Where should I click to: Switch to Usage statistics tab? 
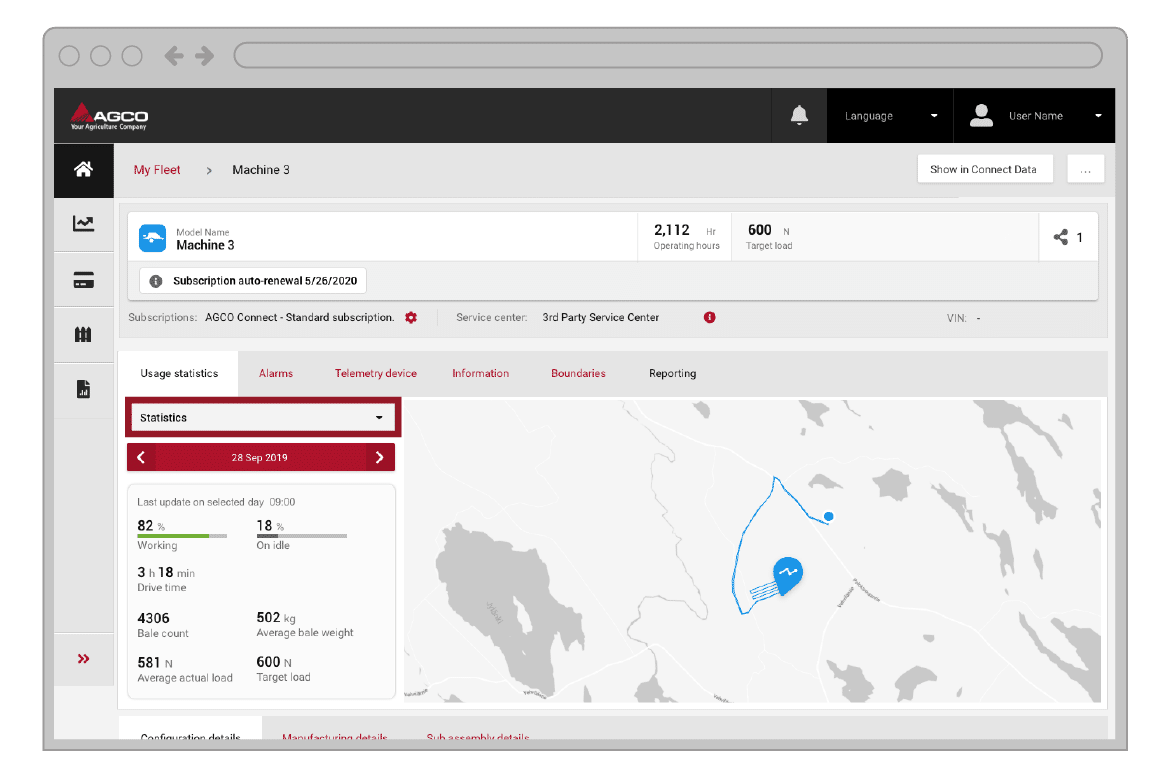click(179, 374)
